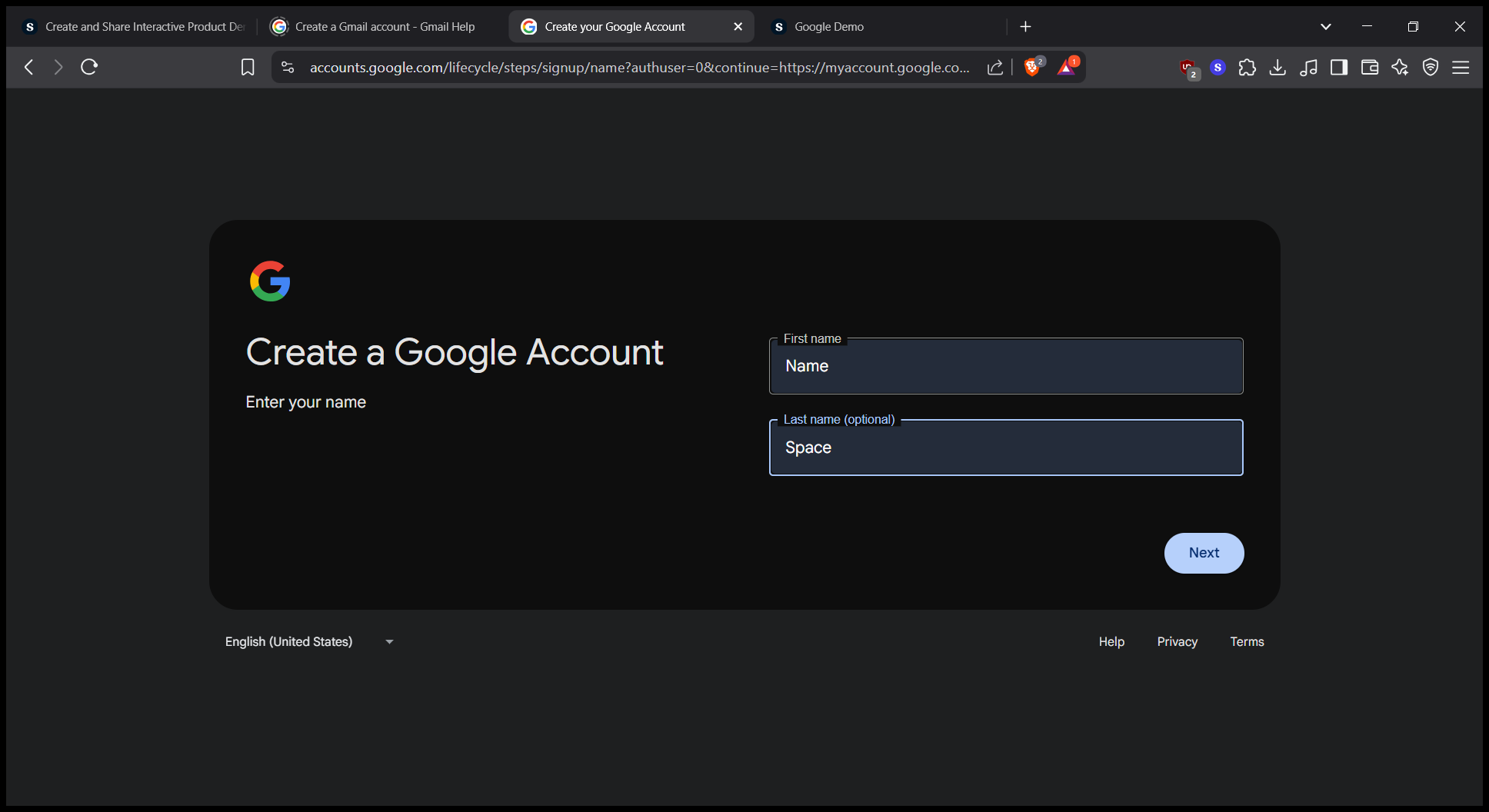Click the address bar URL
Image resolution: width=1489 pixels, height=812 pixels.
[x=639, y=68]
